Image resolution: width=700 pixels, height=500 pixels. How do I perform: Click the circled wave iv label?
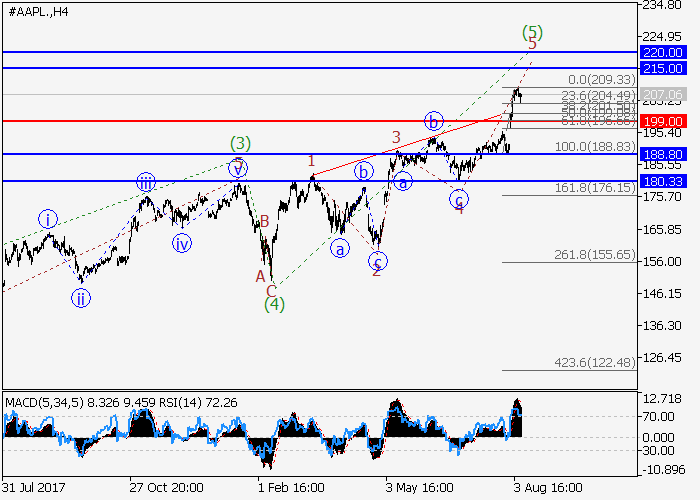182,243
